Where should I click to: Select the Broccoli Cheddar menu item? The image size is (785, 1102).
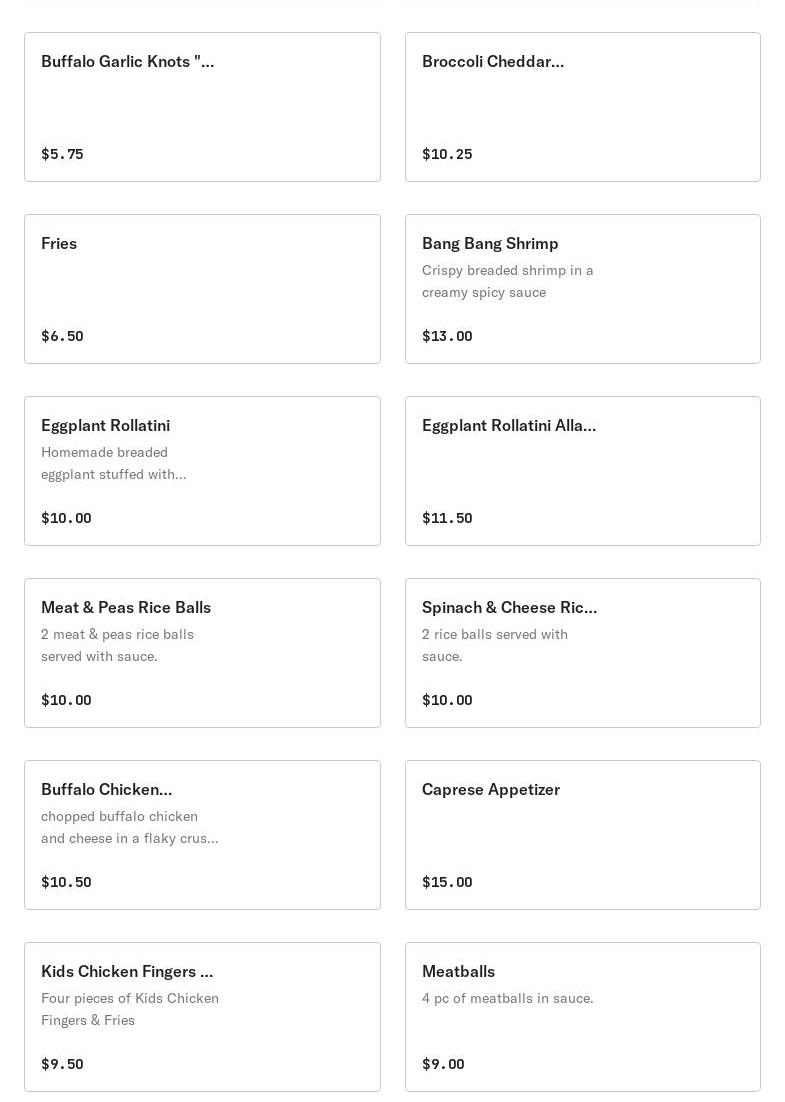click(582, 107)
